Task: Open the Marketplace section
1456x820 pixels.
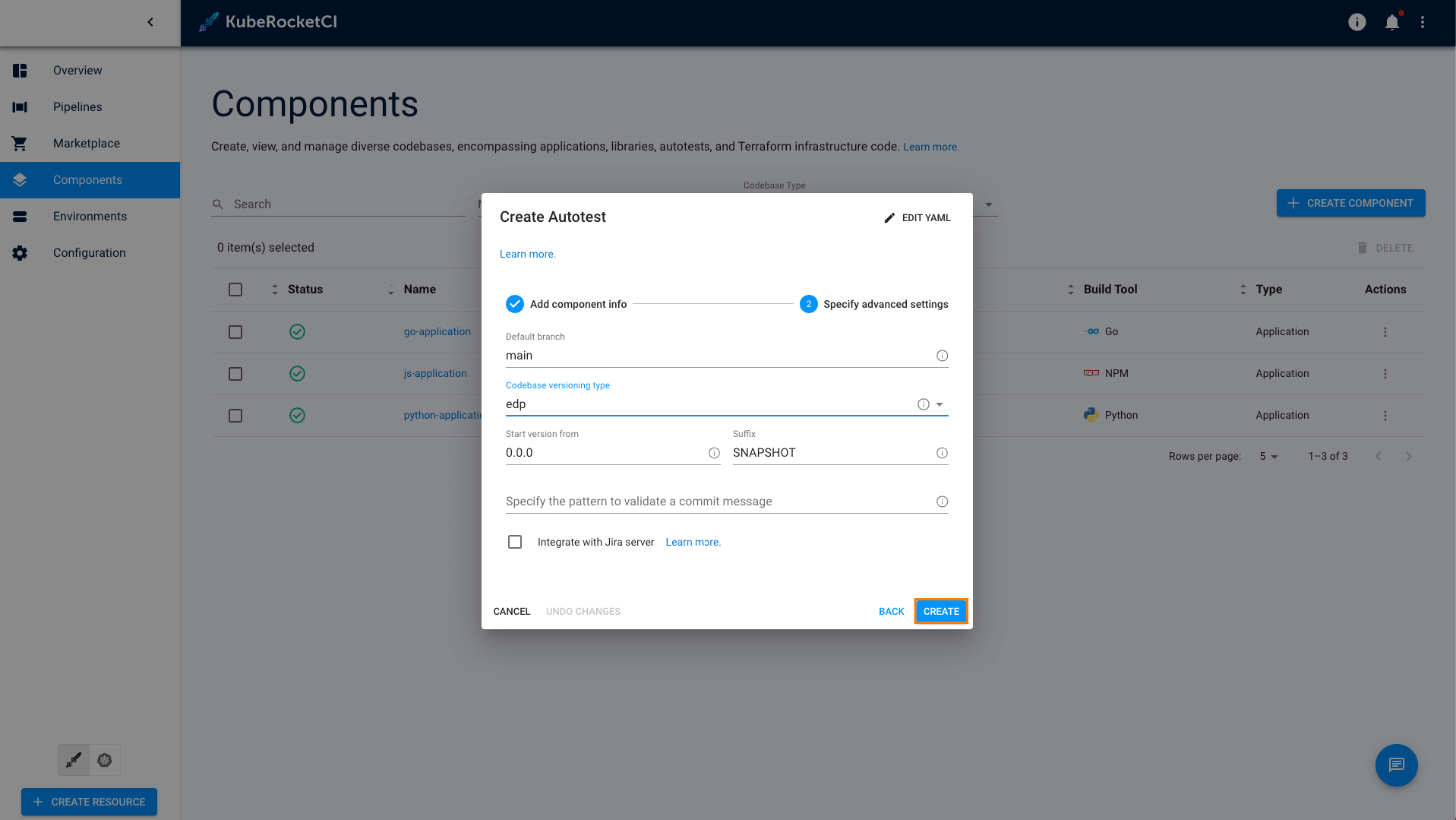Action: tap(86, 143)
